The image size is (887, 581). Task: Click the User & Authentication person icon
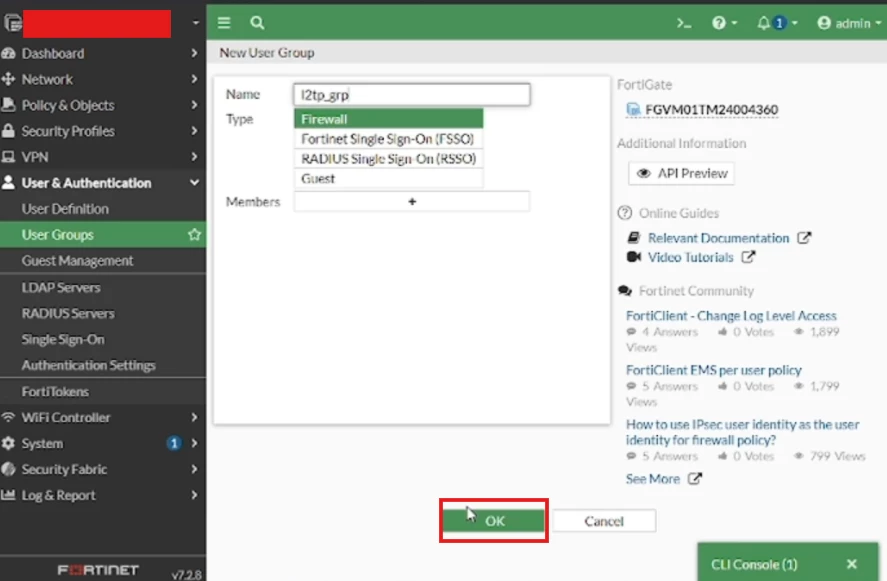8,182
